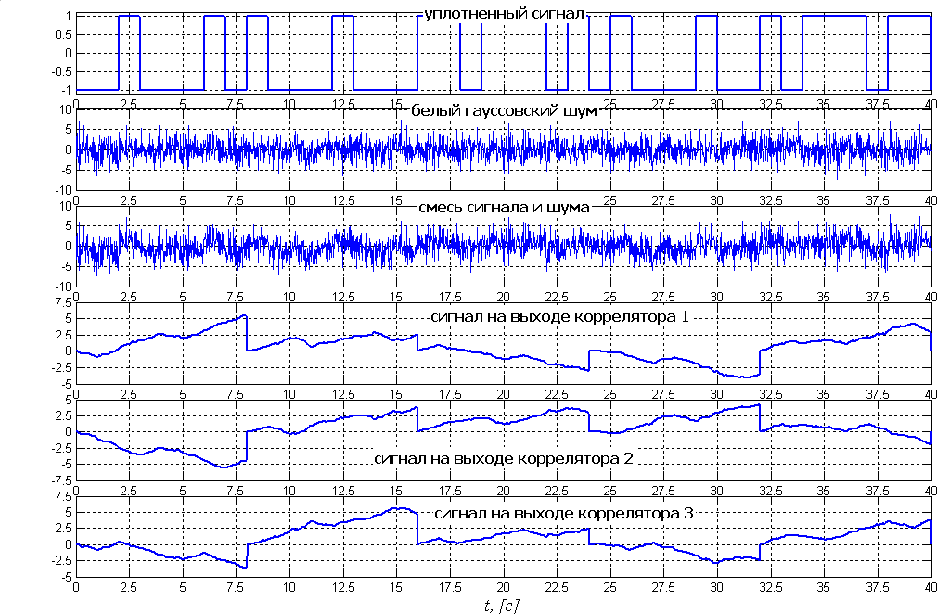
Task: Click the '20' x-tick of bottom plot
Action: tap(503, 587)
